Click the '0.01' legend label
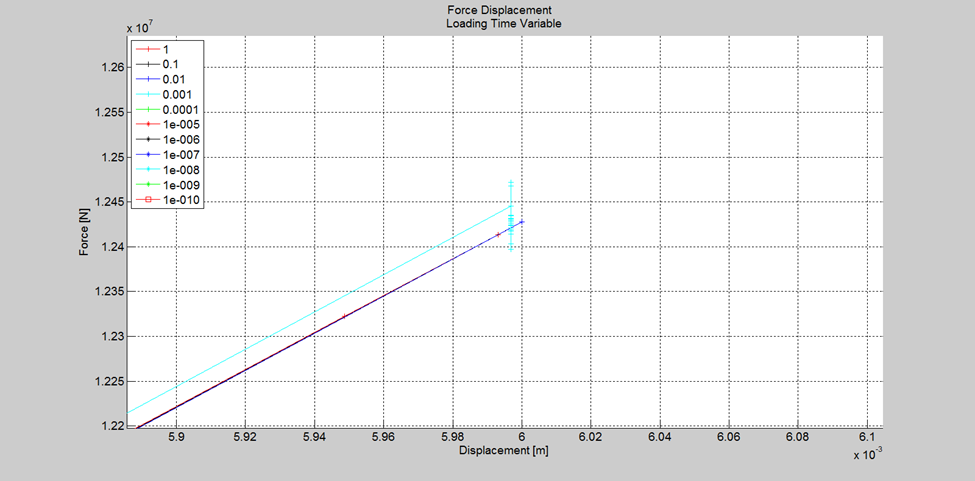The height and width of the screenshot is (481, 975). click(174, 79)
